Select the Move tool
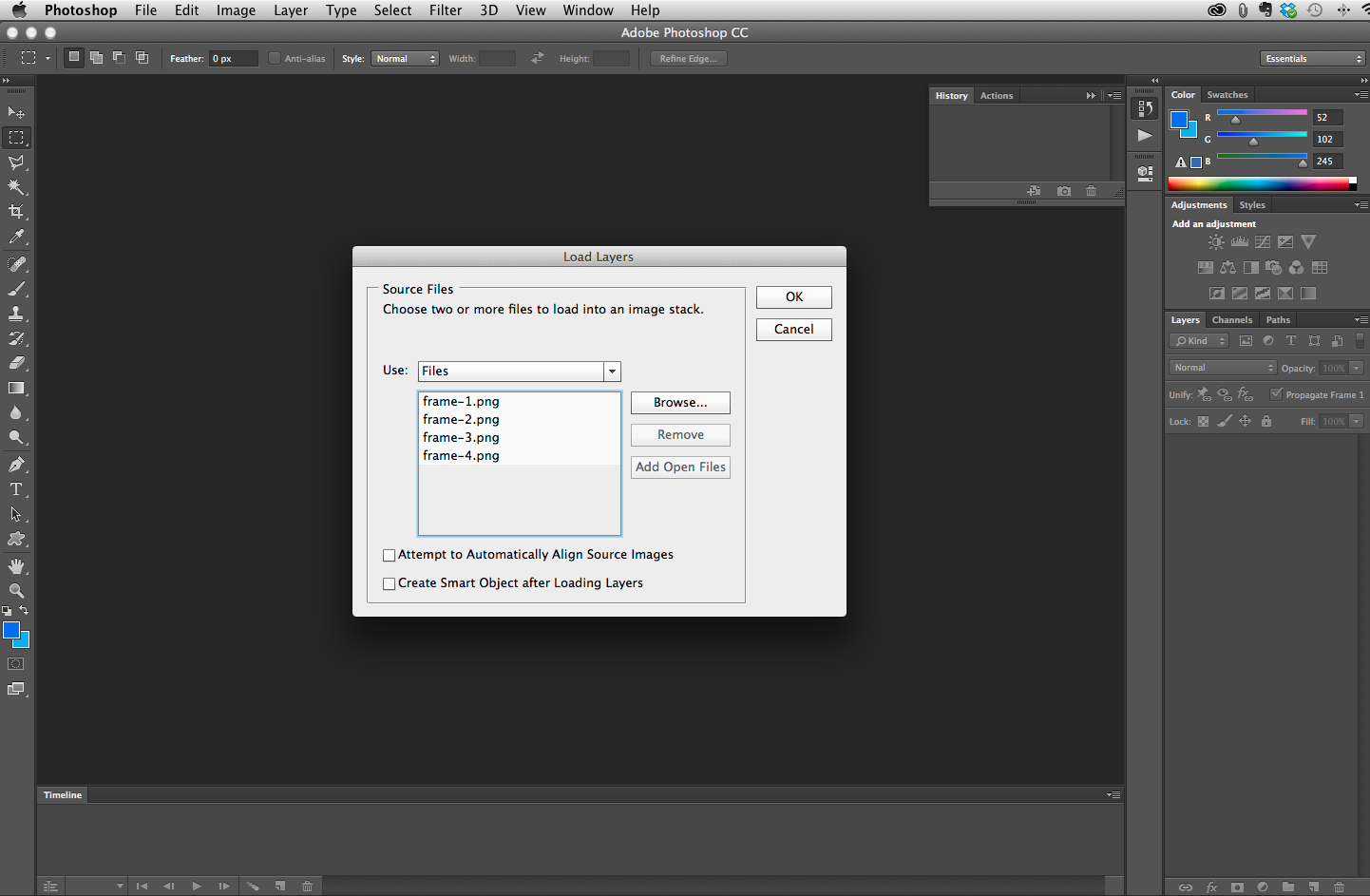The height and width of the screenshot is (896, 1370). [16, 113]
